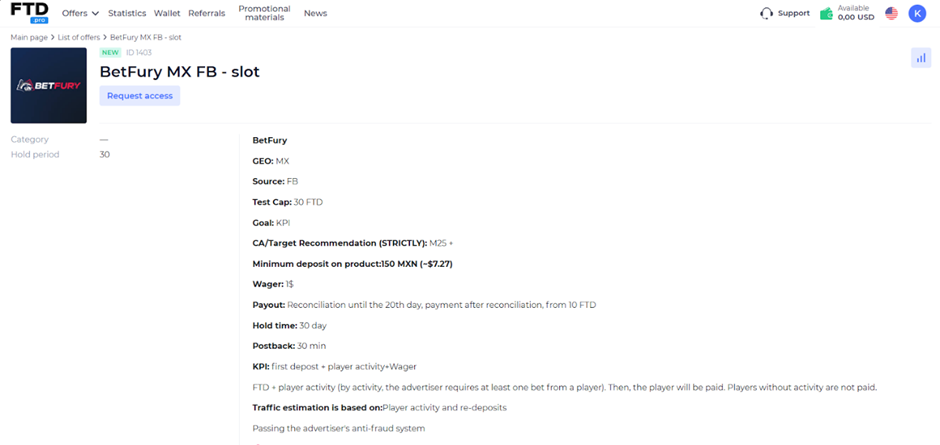Expand the Offers dropdown menu
The image size is (940, 445).
pyautogui.click(x=80, y=13)
